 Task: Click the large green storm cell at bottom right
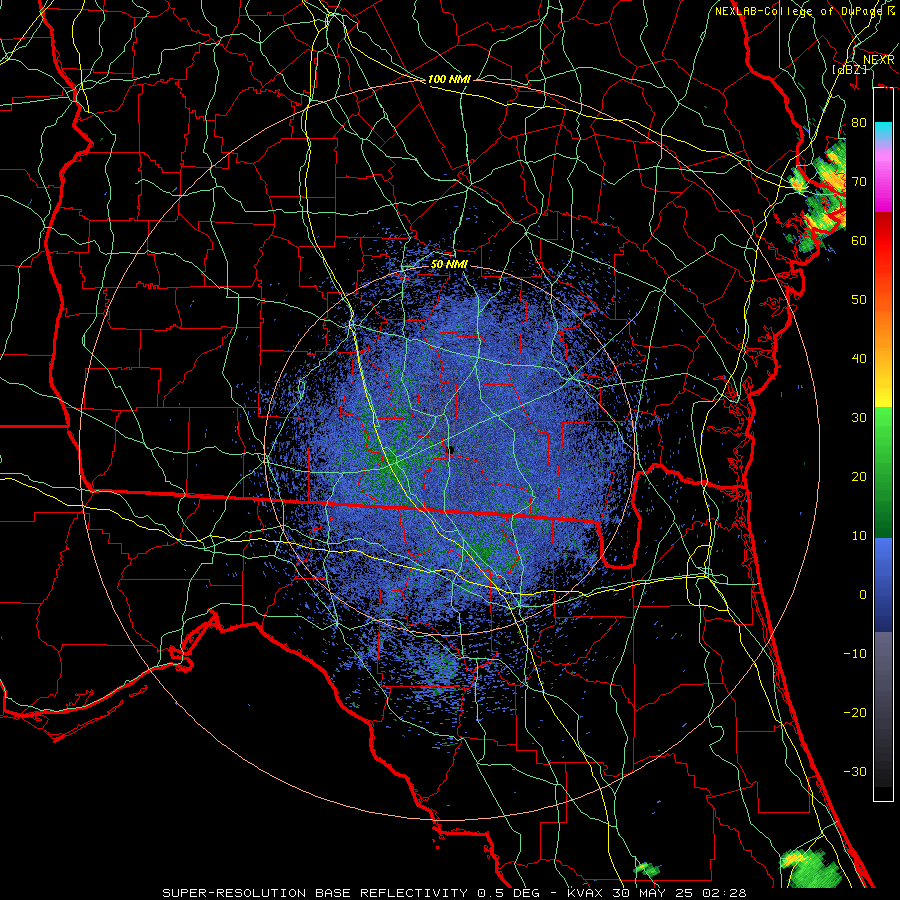810,868
